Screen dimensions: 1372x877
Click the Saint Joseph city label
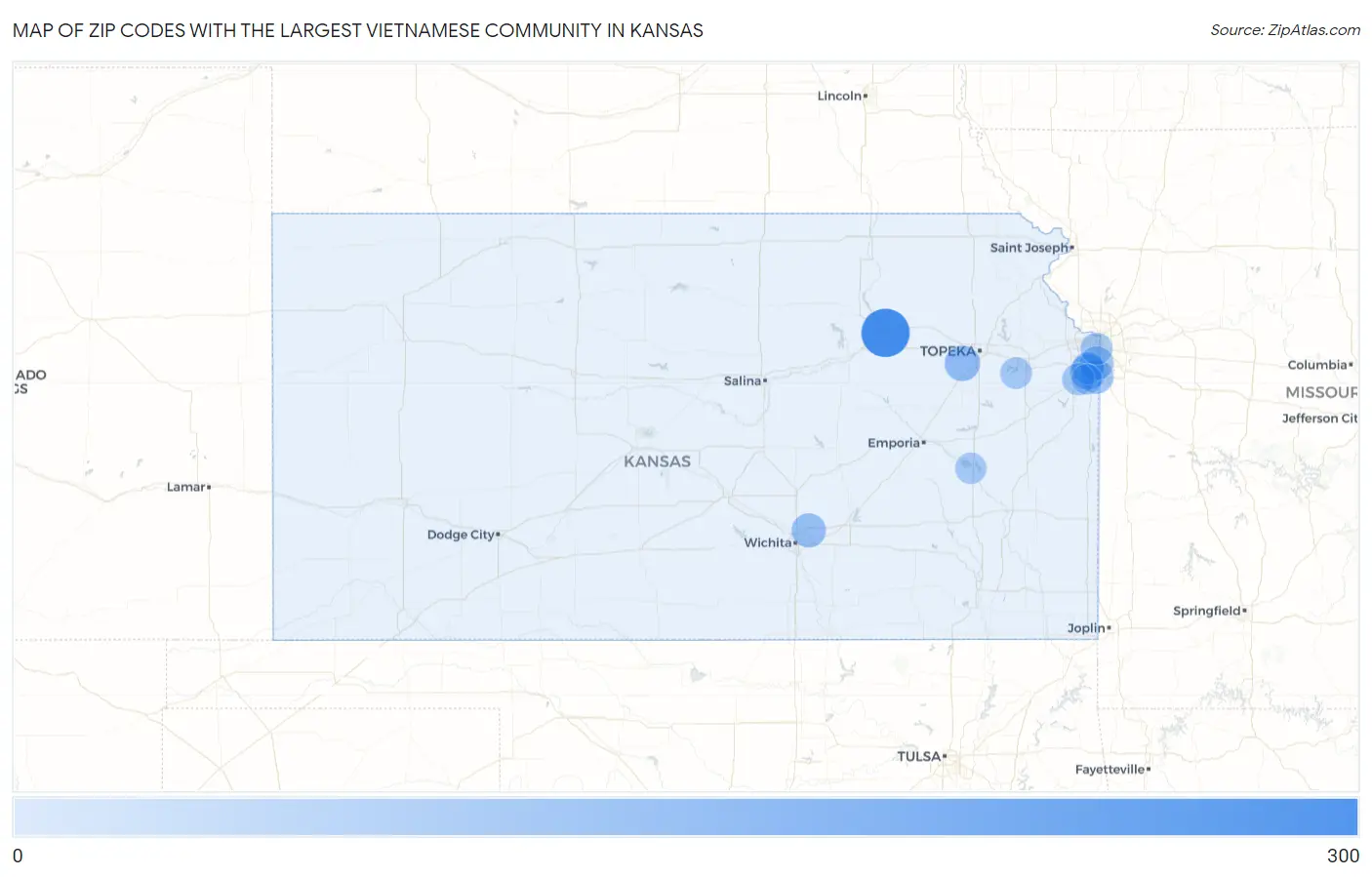click(x=1029, y=248)
